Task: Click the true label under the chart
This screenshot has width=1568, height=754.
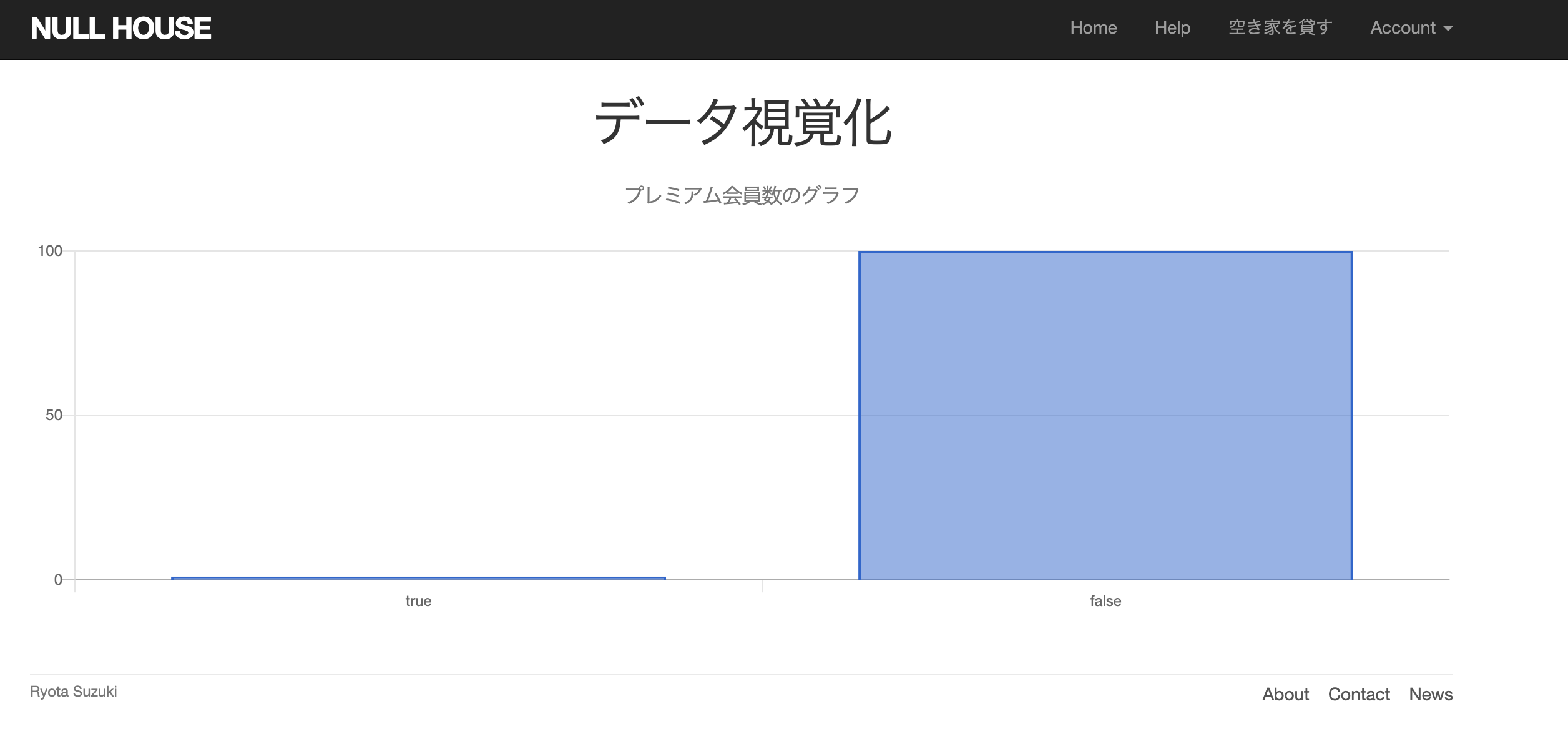Action: pos(417,601)
